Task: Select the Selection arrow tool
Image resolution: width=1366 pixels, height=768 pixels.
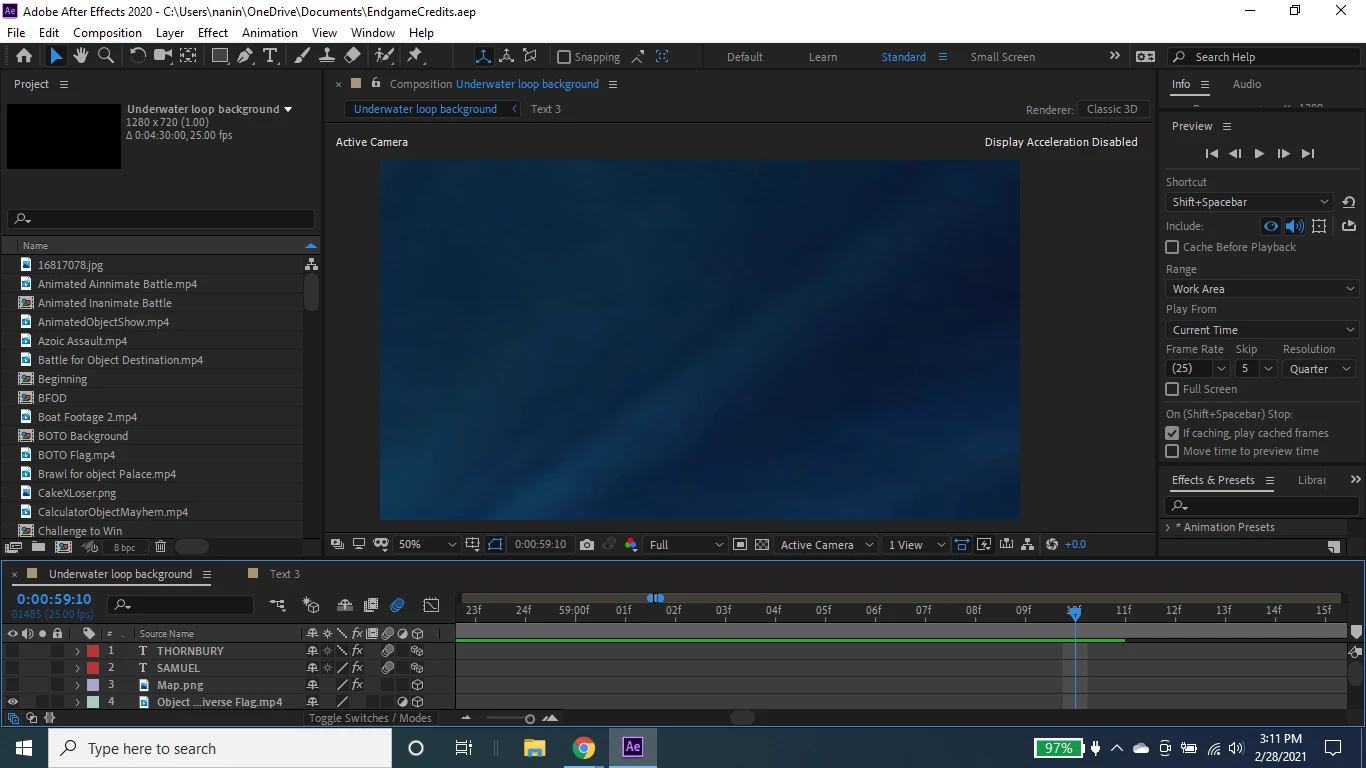Action: pyautogui.click(x=56, y=56)
